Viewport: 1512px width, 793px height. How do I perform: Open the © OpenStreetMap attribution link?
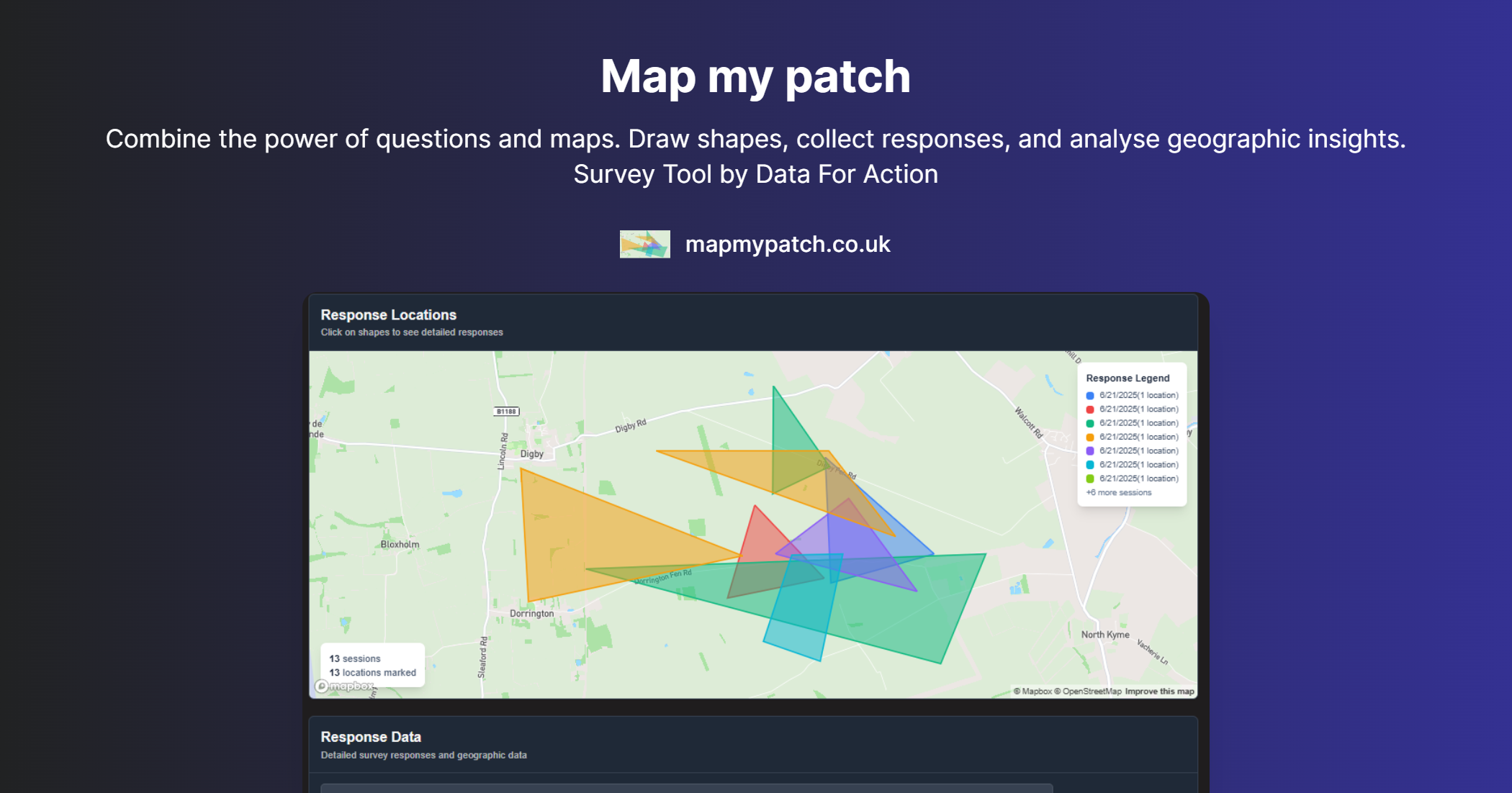coord(1087,692)
